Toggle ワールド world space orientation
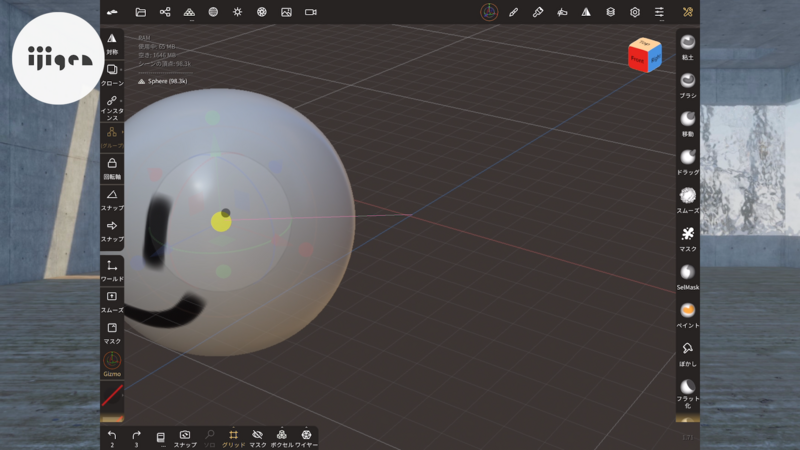Image resolution: width=800 pixels, height=450 pixels. [x=112, y=270]
